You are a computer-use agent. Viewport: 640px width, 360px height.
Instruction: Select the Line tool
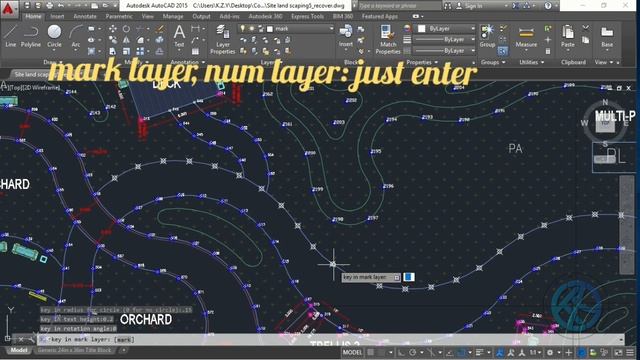coord(10,36)
